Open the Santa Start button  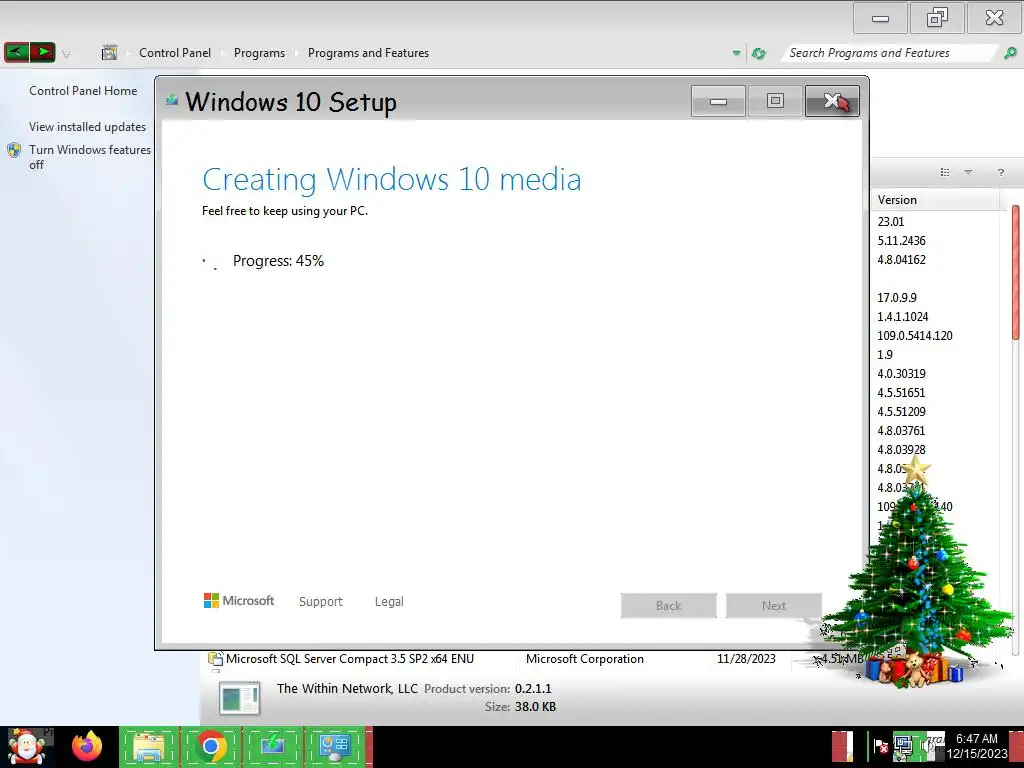tap(27, 746)
